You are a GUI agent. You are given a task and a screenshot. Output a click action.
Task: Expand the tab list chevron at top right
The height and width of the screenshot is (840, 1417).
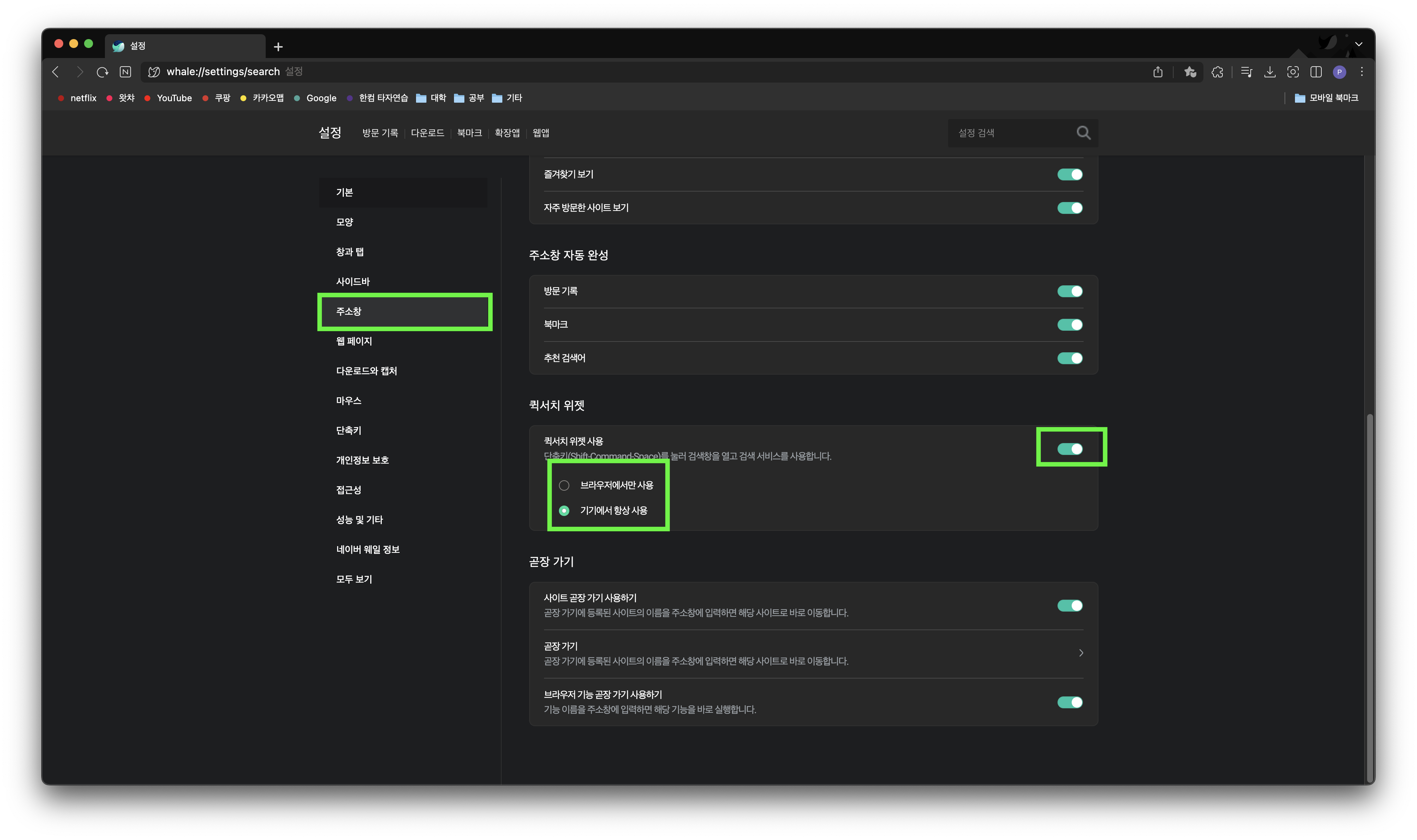coord(1359,44)
